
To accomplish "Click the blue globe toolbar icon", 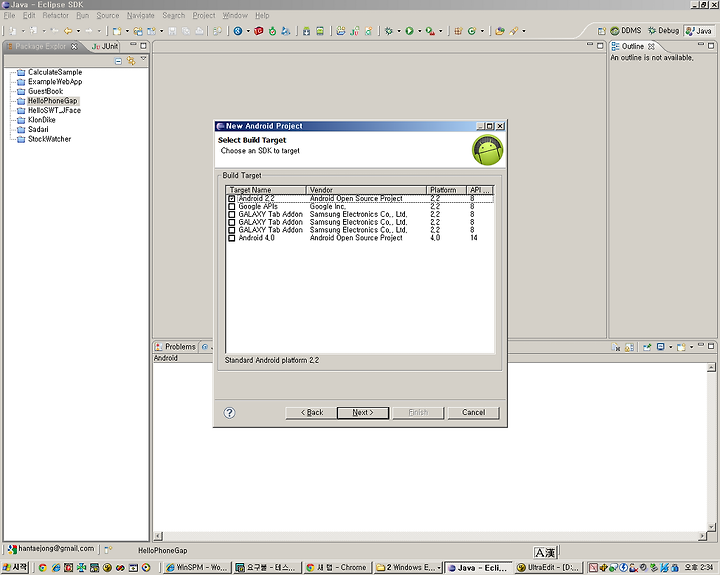I will tap(238, 31).
